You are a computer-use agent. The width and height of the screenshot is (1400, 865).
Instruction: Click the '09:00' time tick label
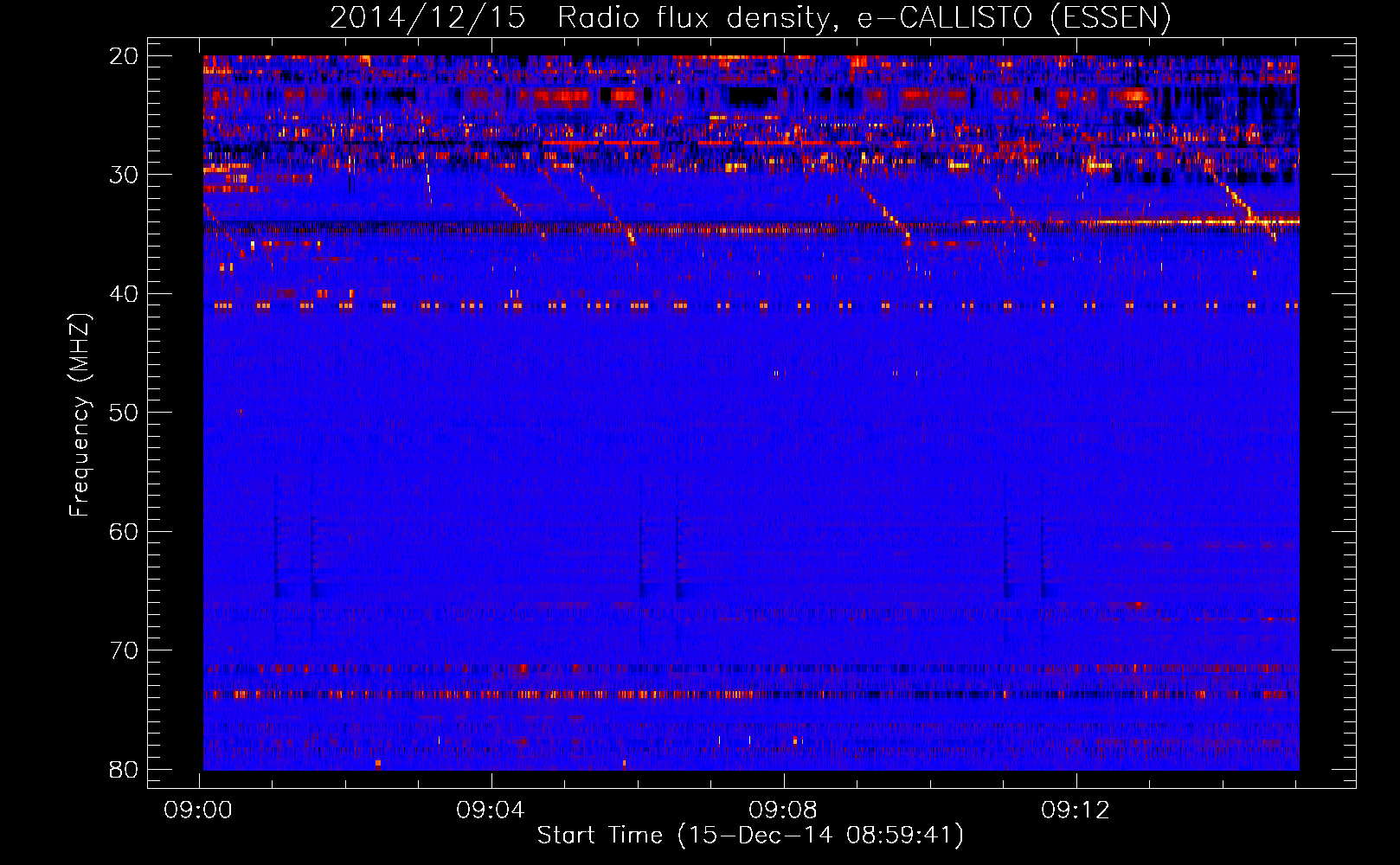[x=198, y=811]
